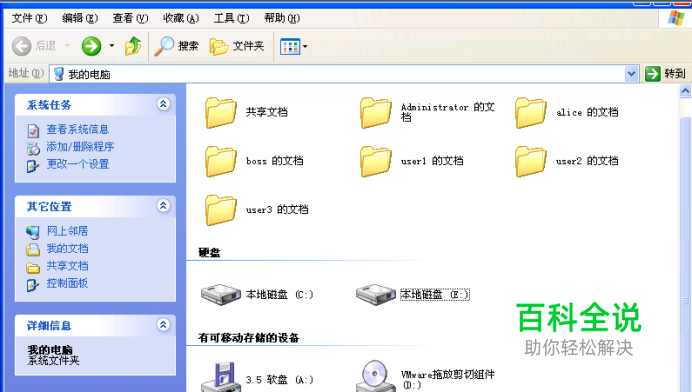Select the boss 的文档 folder icon
692x392 pixels.
pos(221,162)
